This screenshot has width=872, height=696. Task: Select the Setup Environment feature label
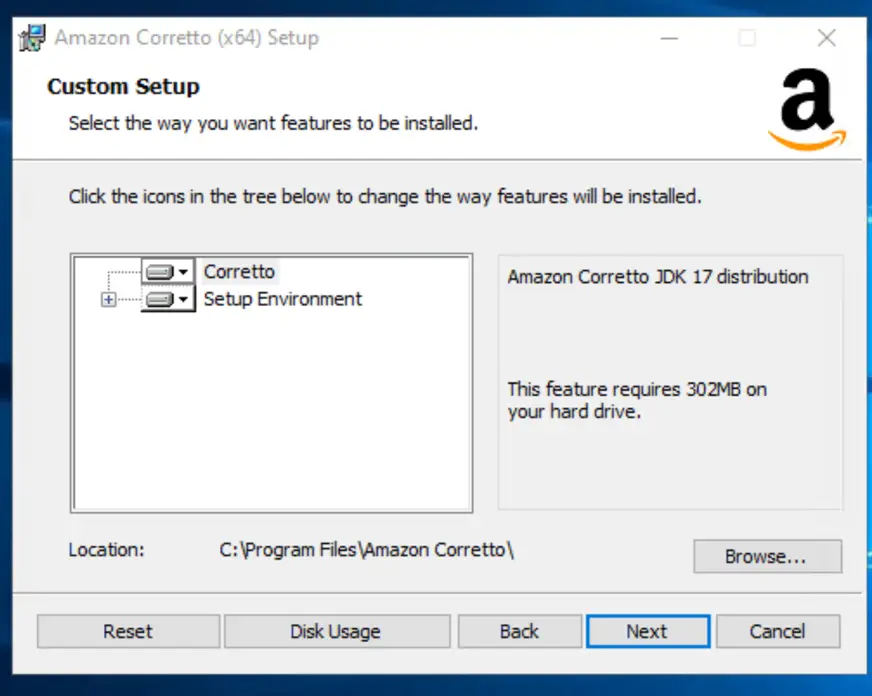tap(283, 299)
